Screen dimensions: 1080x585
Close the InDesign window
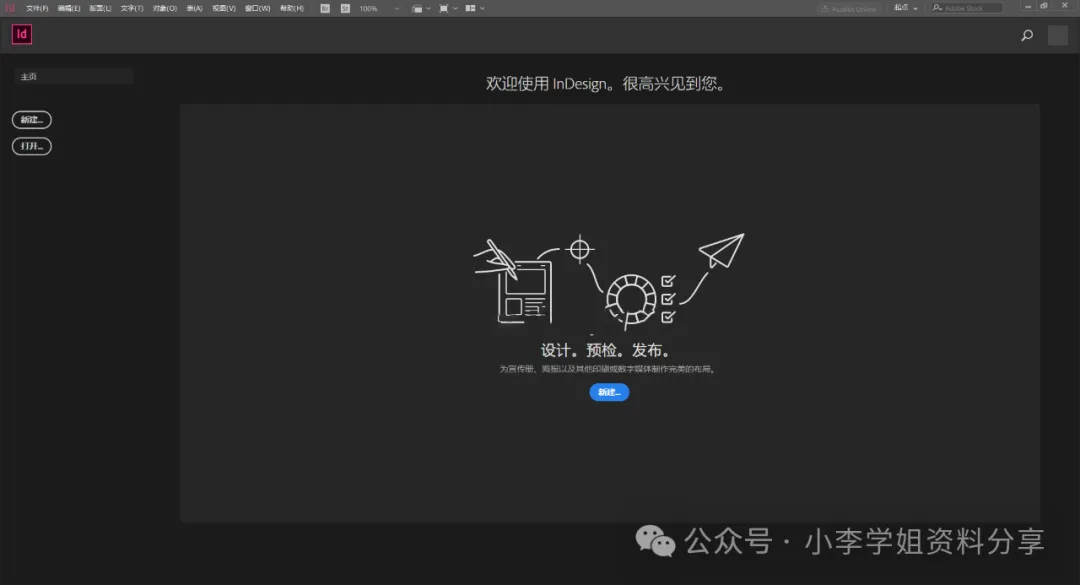point(1064,6)
